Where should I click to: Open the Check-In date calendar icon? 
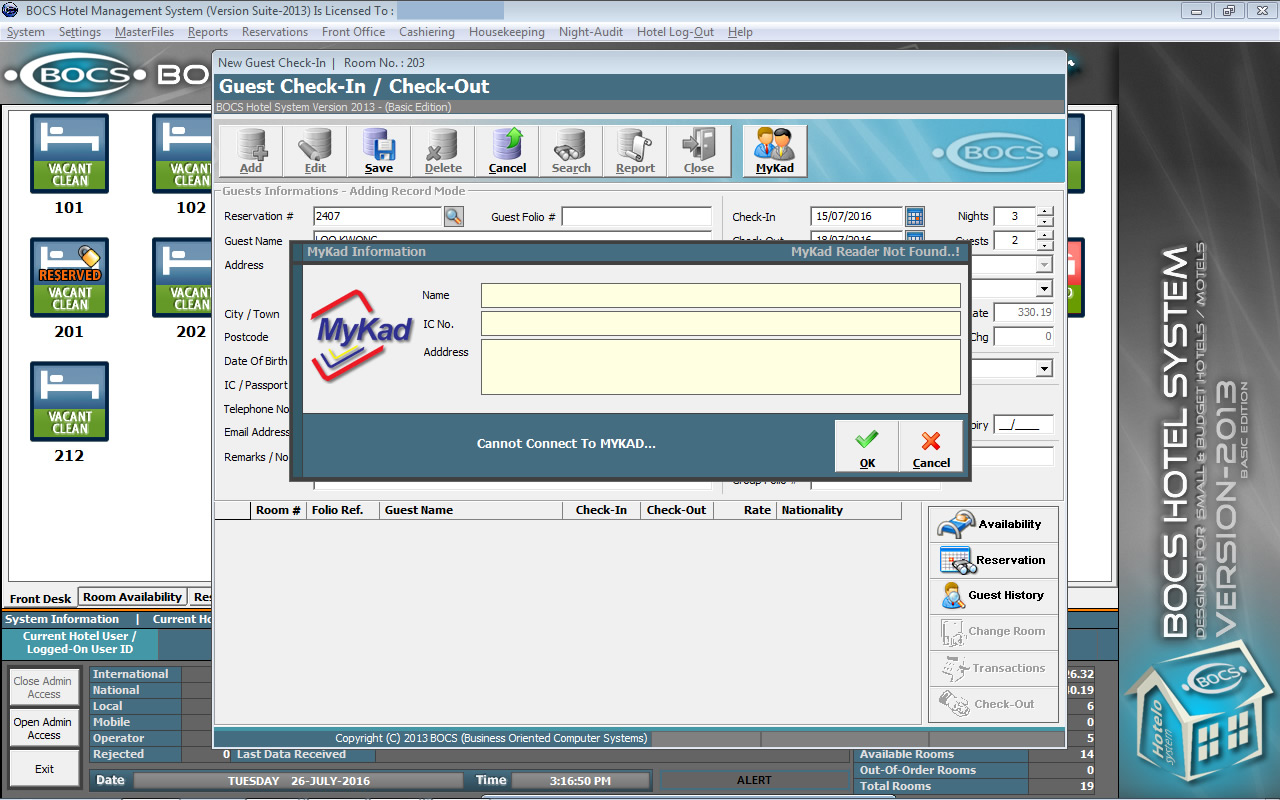(x=915, y=216)
